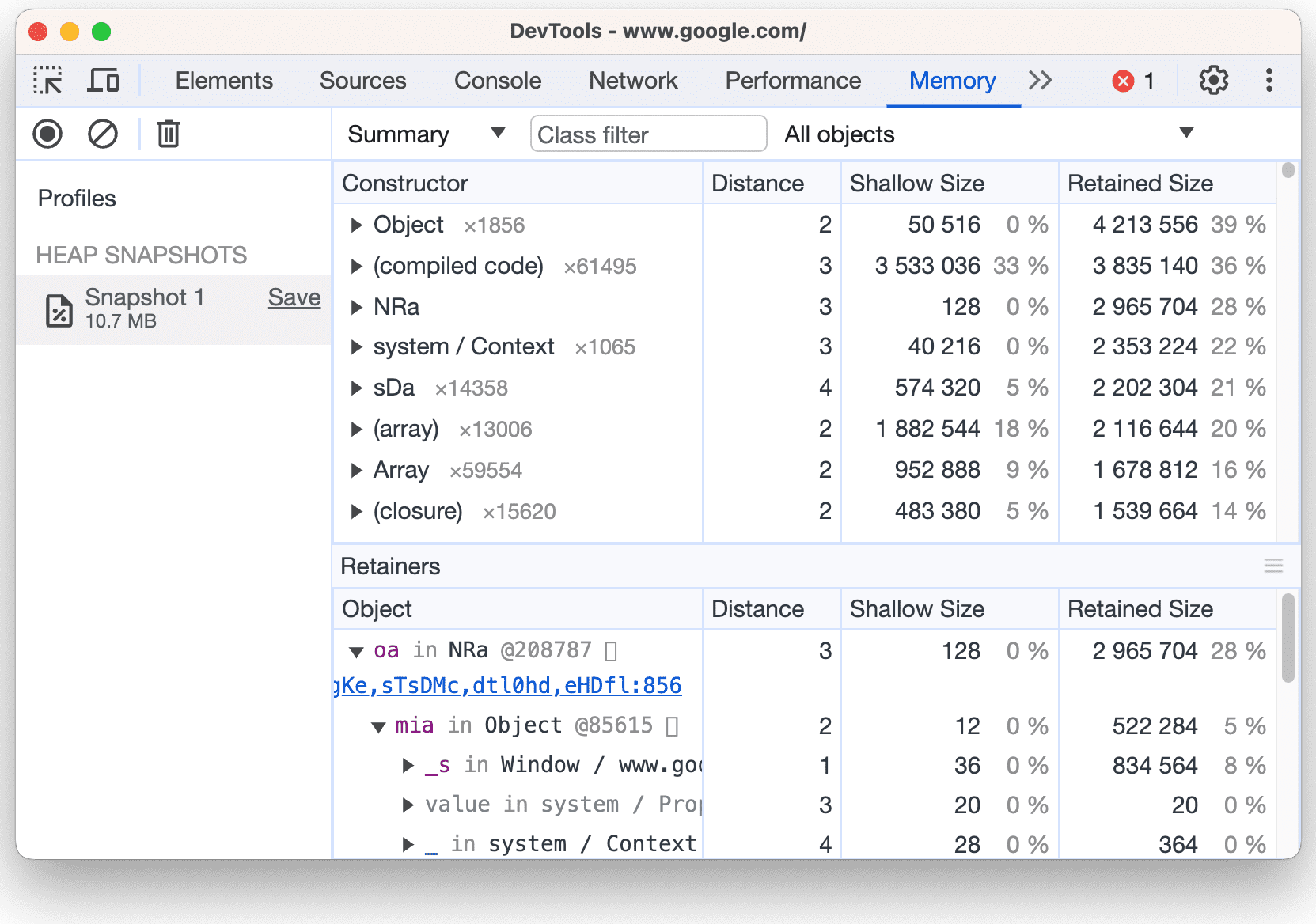The width and height of the screenshot is (1316, 924).
Task: Click the clear all profiles icon
Action: click(x=103, y=134)
